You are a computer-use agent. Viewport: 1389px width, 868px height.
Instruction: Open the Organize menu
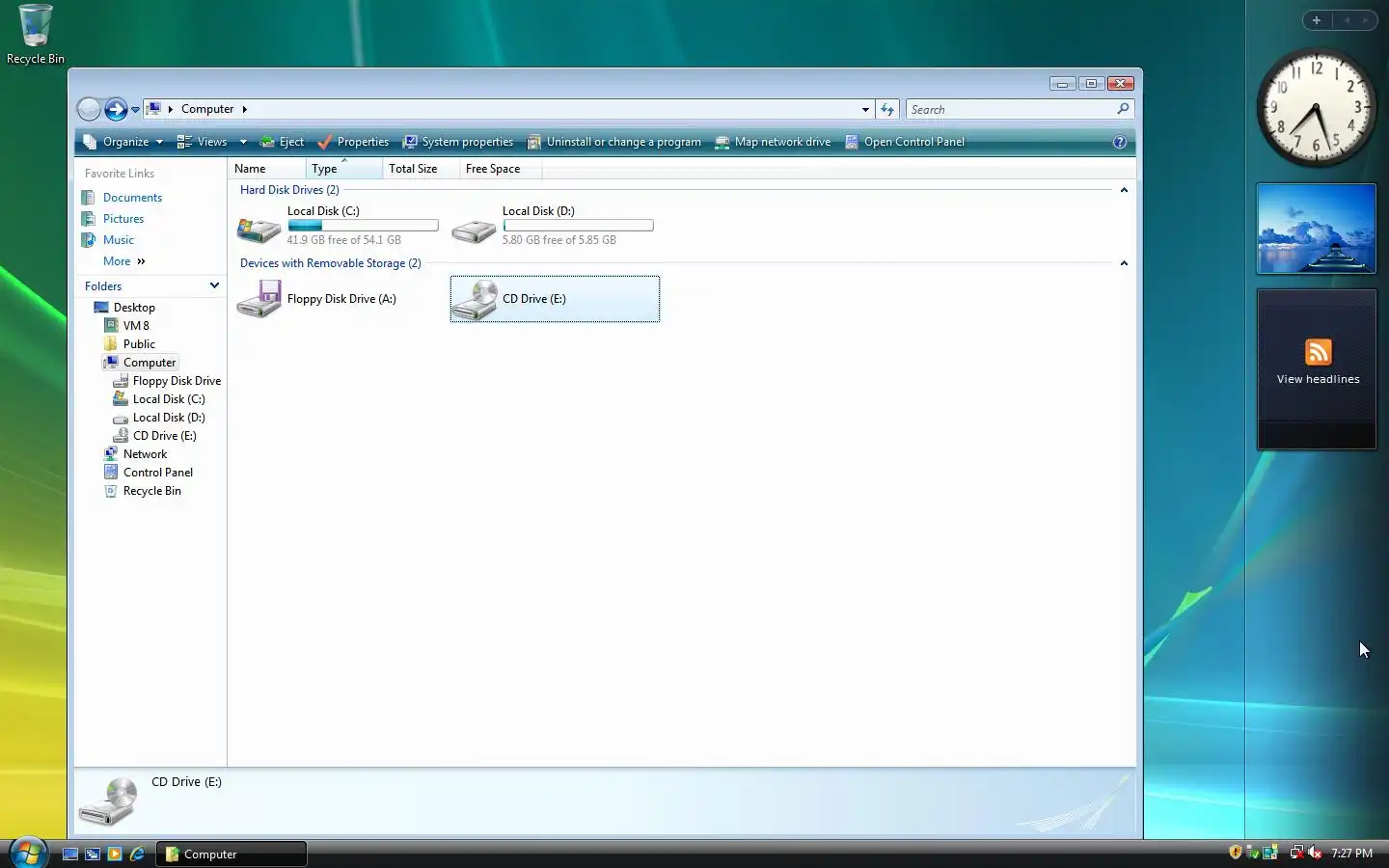[123, 142]
